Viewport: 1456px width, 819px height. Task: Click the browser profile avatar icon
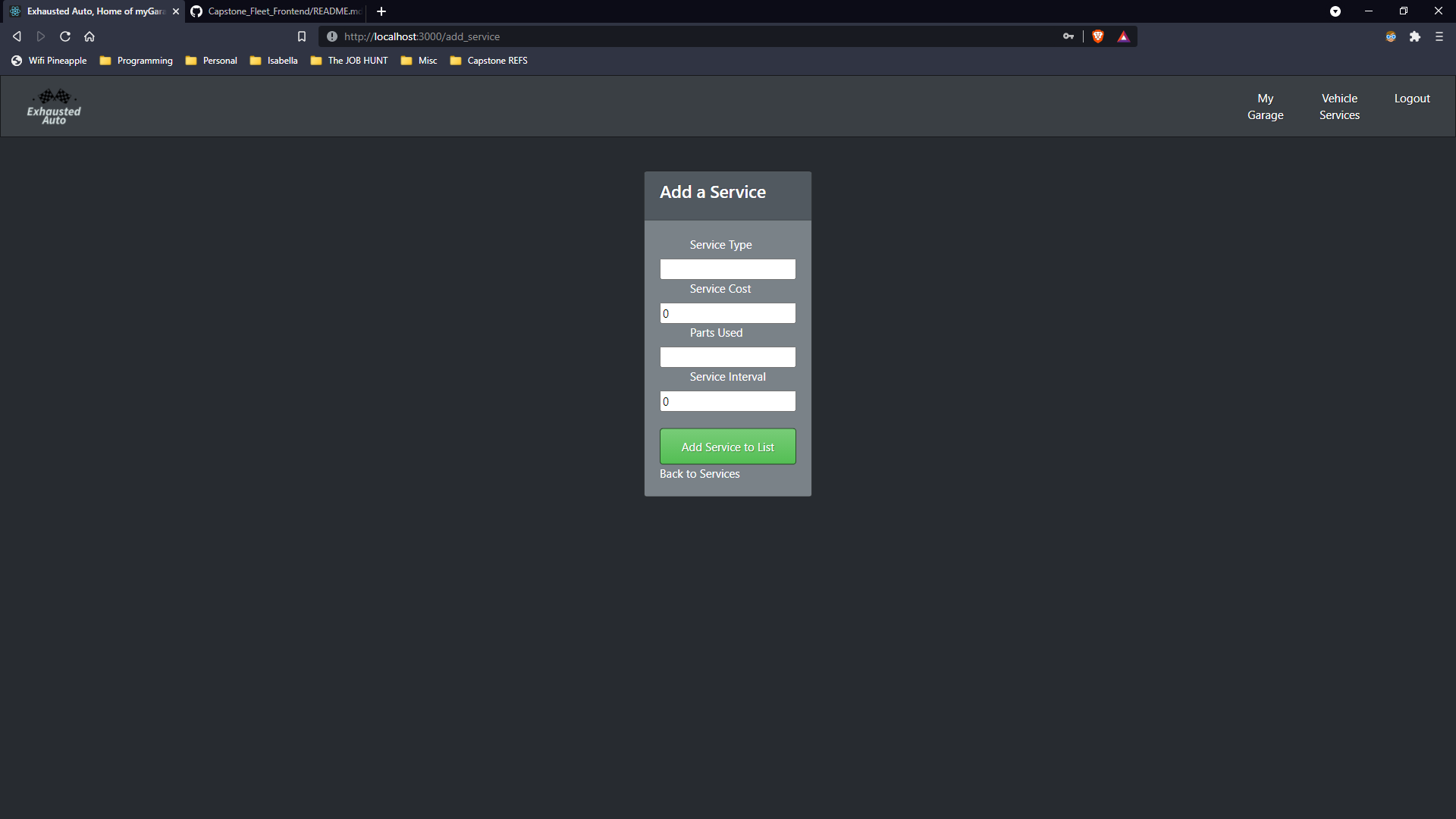click(1391, 36)
